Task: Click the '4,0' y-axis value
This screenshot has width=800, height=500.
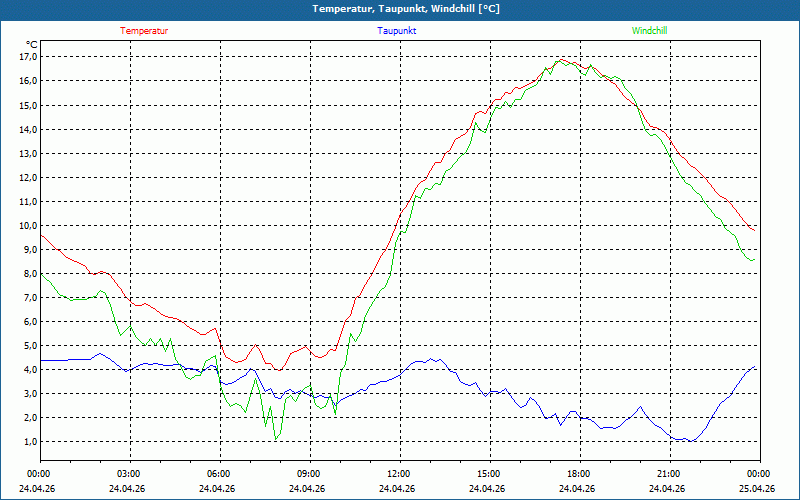Action: click(31, 369)
